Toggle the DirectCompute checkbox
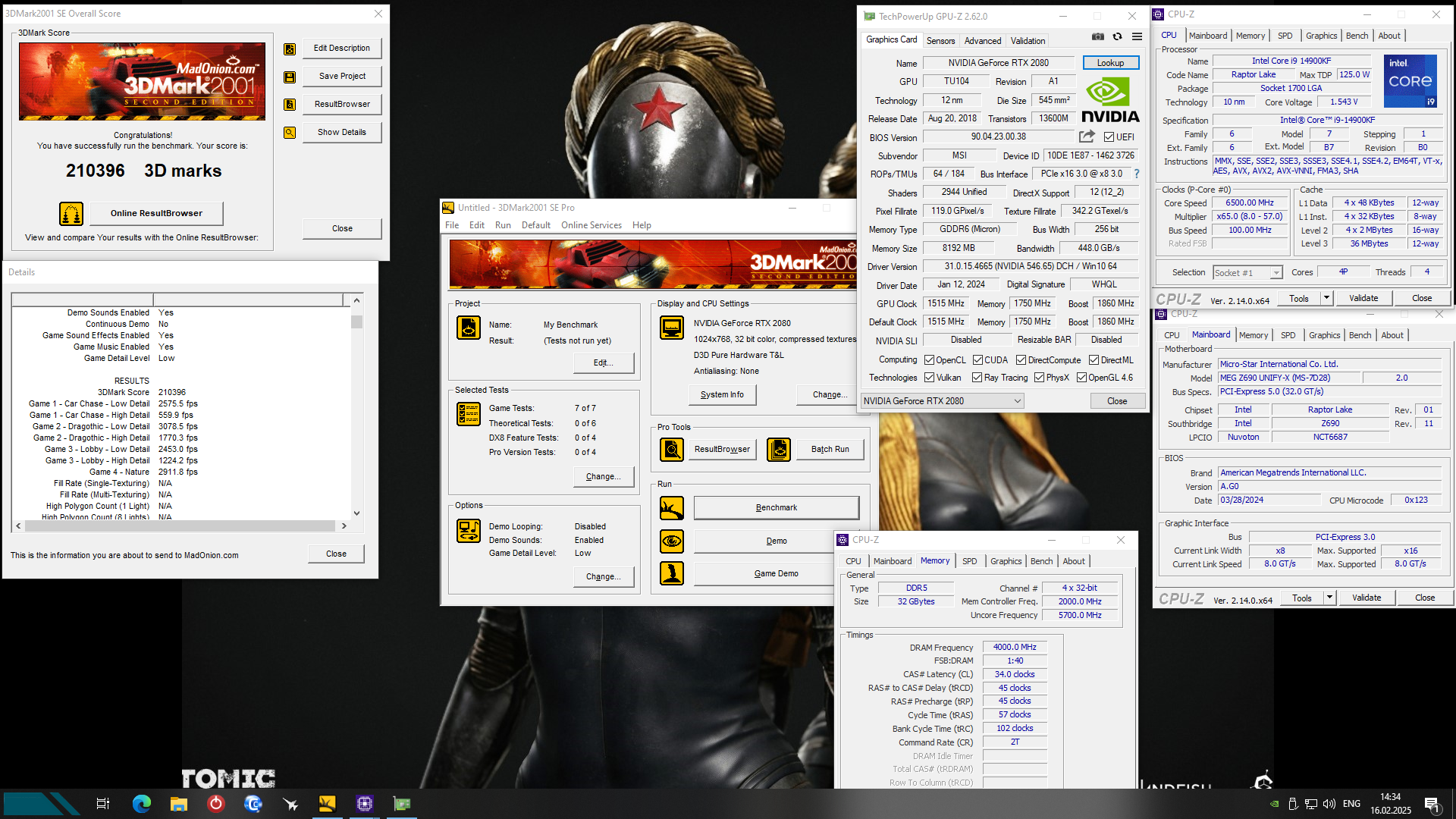 coord(1021,360)
